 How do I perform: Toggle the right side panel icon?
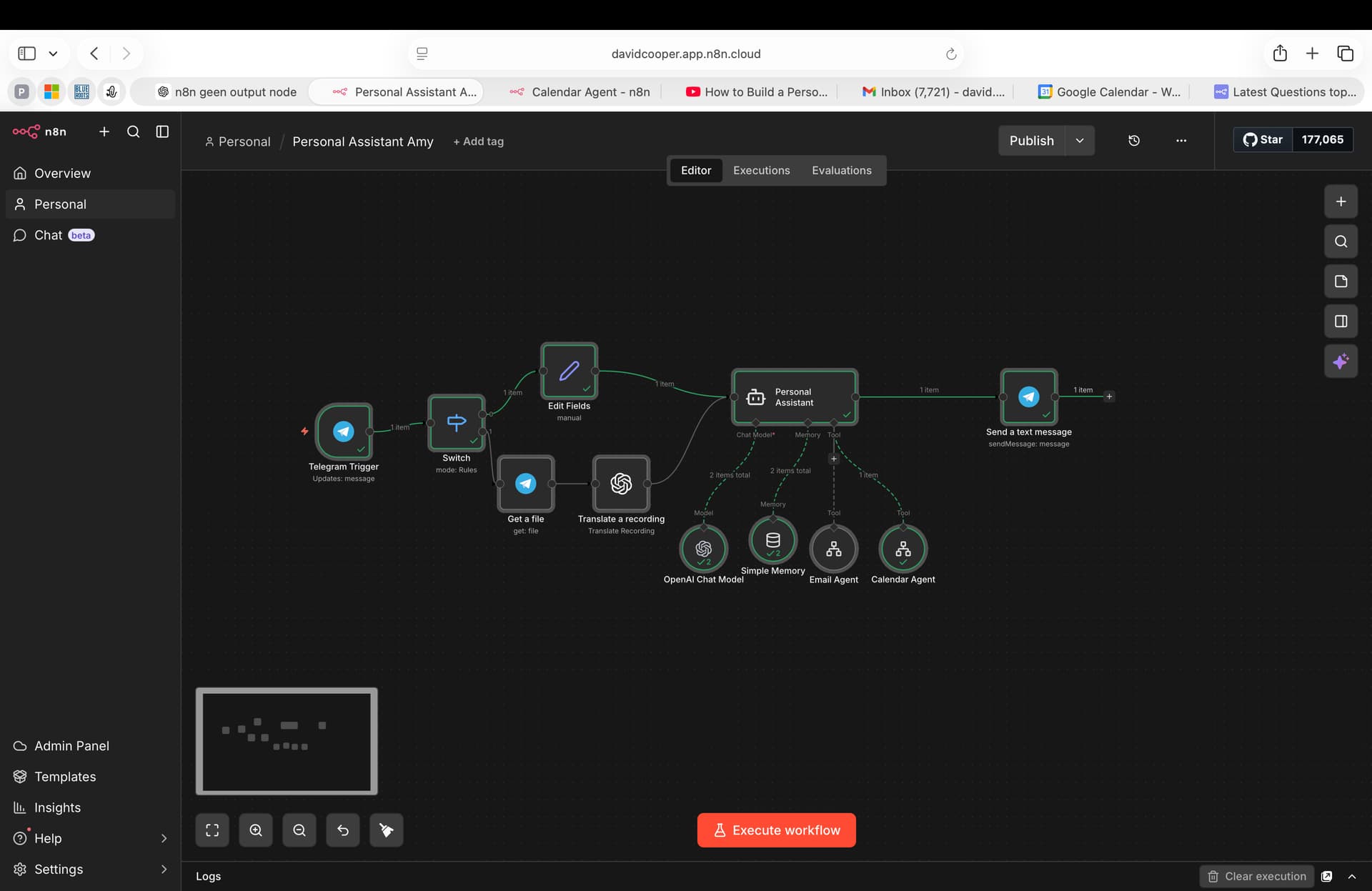[1341, 321]
